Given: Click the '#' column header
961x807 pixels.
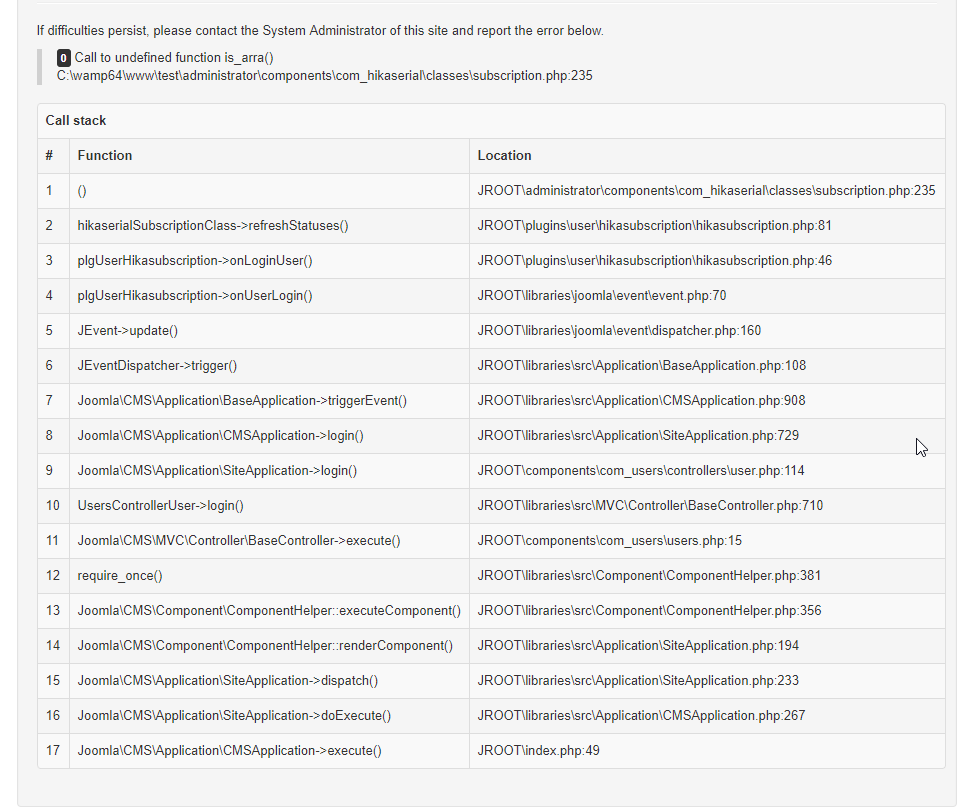Looking at the screenshot, I should tap(49, 156).
